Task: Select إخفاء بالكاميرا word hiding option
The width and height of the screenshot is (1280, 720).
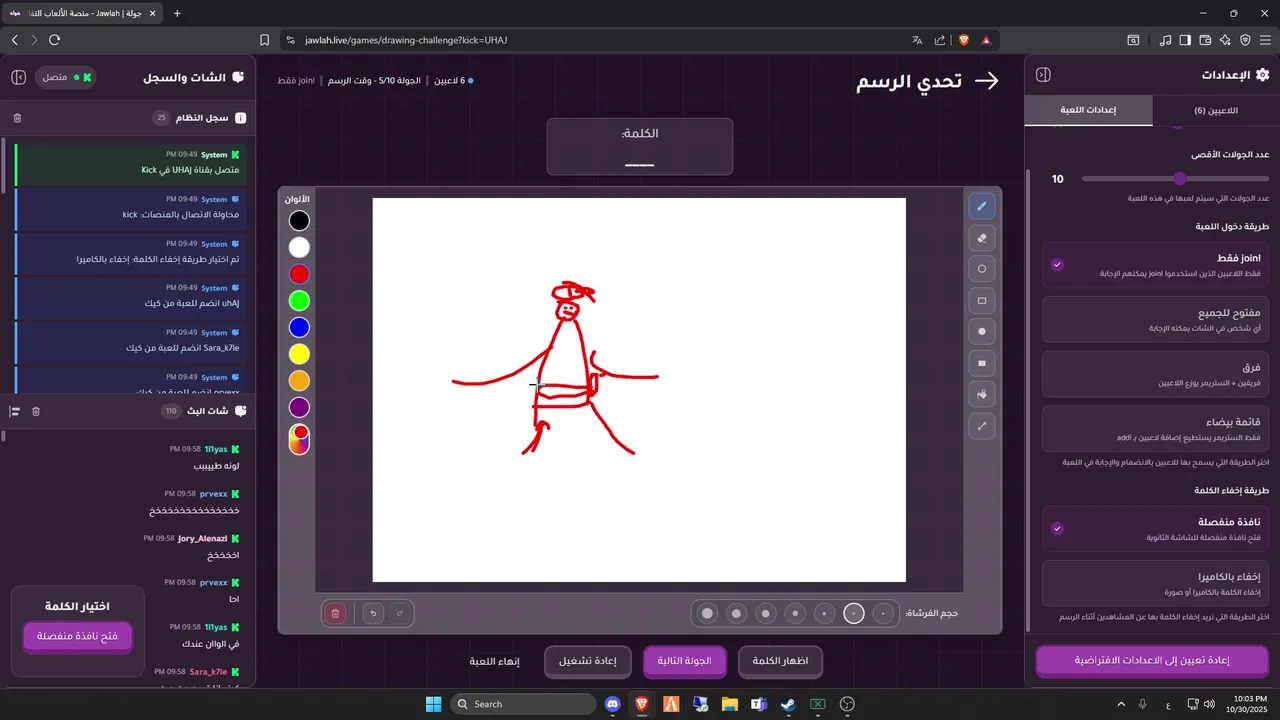Action: (1155, 584)
